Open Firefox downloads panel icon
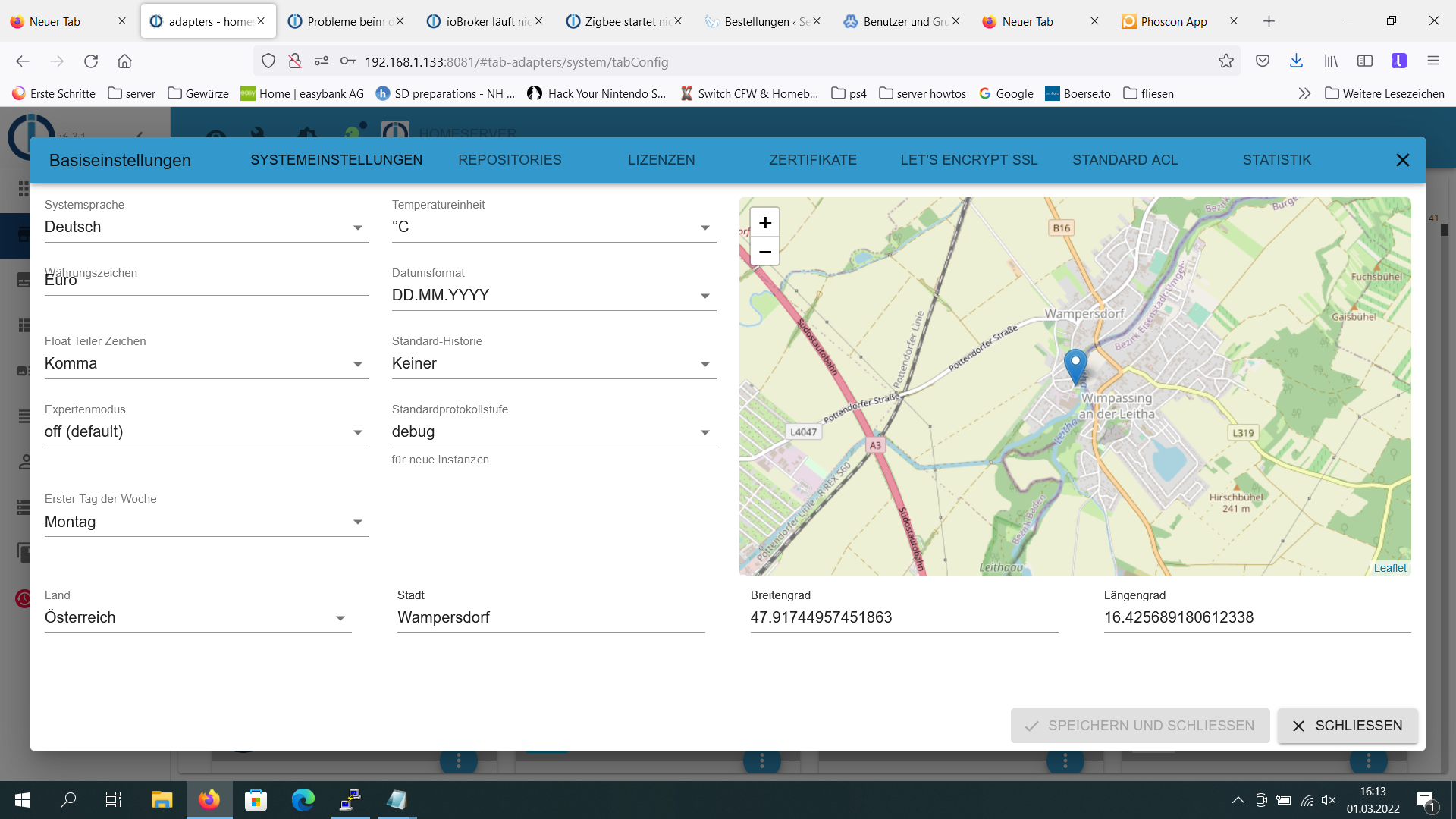This screenshot has width=1456, height=819. click(x=1296, y=61)
